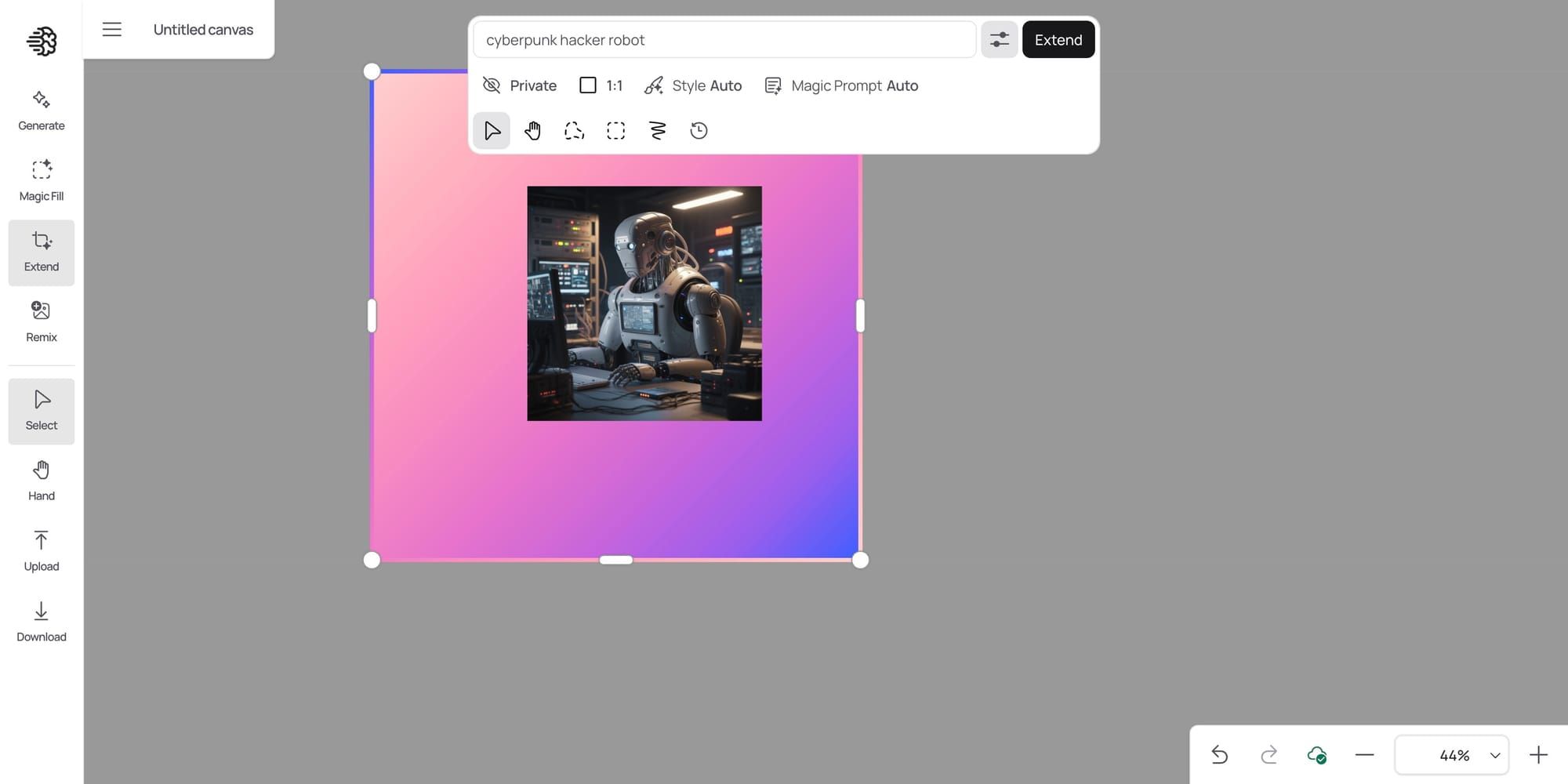Select the Magic Fill tool in the sidebar
This screenshot has width=1568, height=784.
pyautogui.click(x=41, y=180)
